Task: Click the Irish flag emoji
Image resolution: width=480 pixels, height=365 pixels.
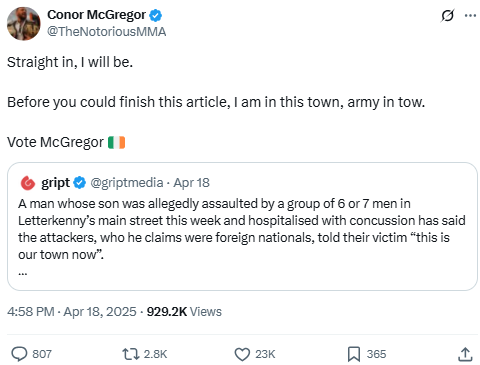Action: [116, 142]
